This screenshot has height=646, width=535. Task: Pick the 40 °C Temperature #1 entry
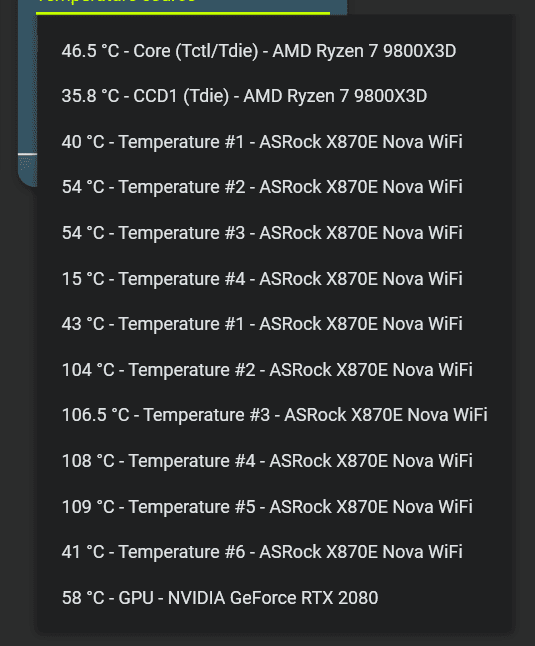click(275, 142)
